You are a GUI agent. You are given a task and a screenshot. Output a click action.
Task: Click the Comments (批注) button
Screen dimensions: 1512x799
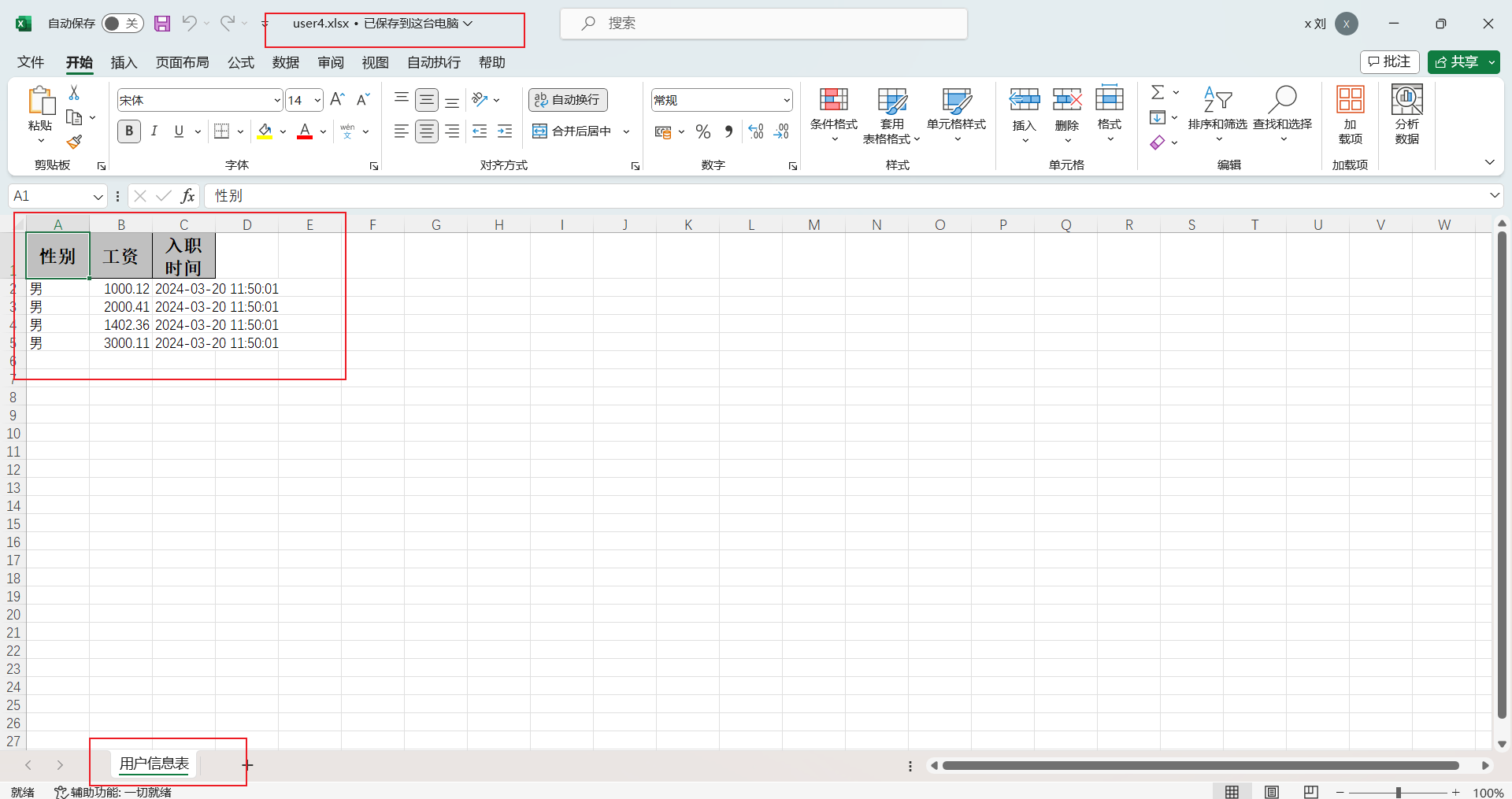(x=1389, y=62)
